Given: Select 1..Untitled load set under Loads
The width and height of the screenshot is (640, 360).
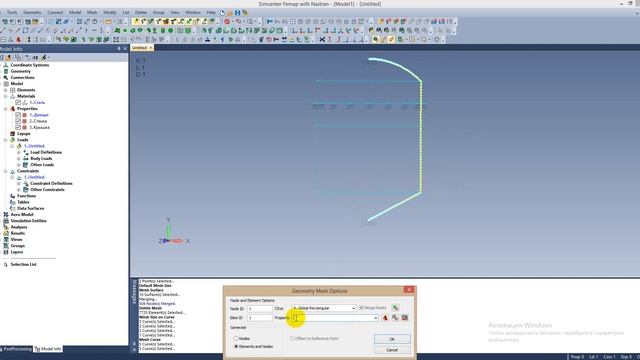Looking at the screenshot, I should coord(34,146).
